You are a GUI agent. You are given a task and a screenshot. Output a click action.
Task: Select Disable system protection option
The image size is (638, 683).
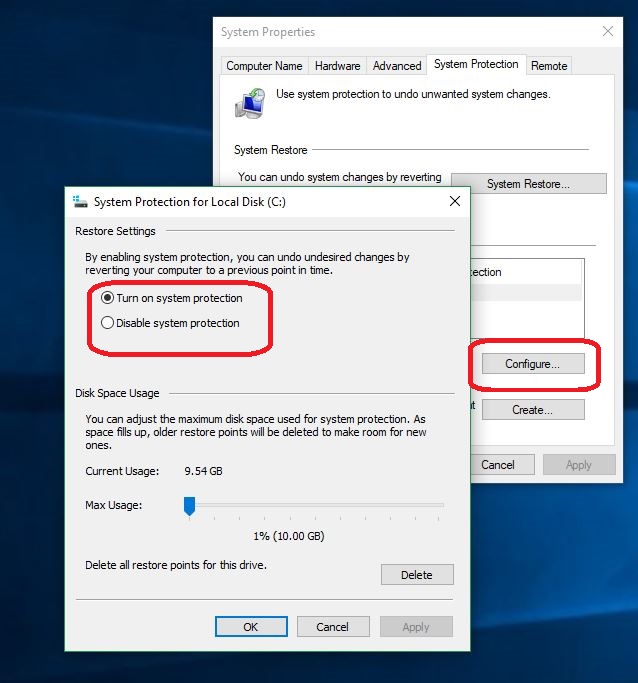click(x=108, y=323)
